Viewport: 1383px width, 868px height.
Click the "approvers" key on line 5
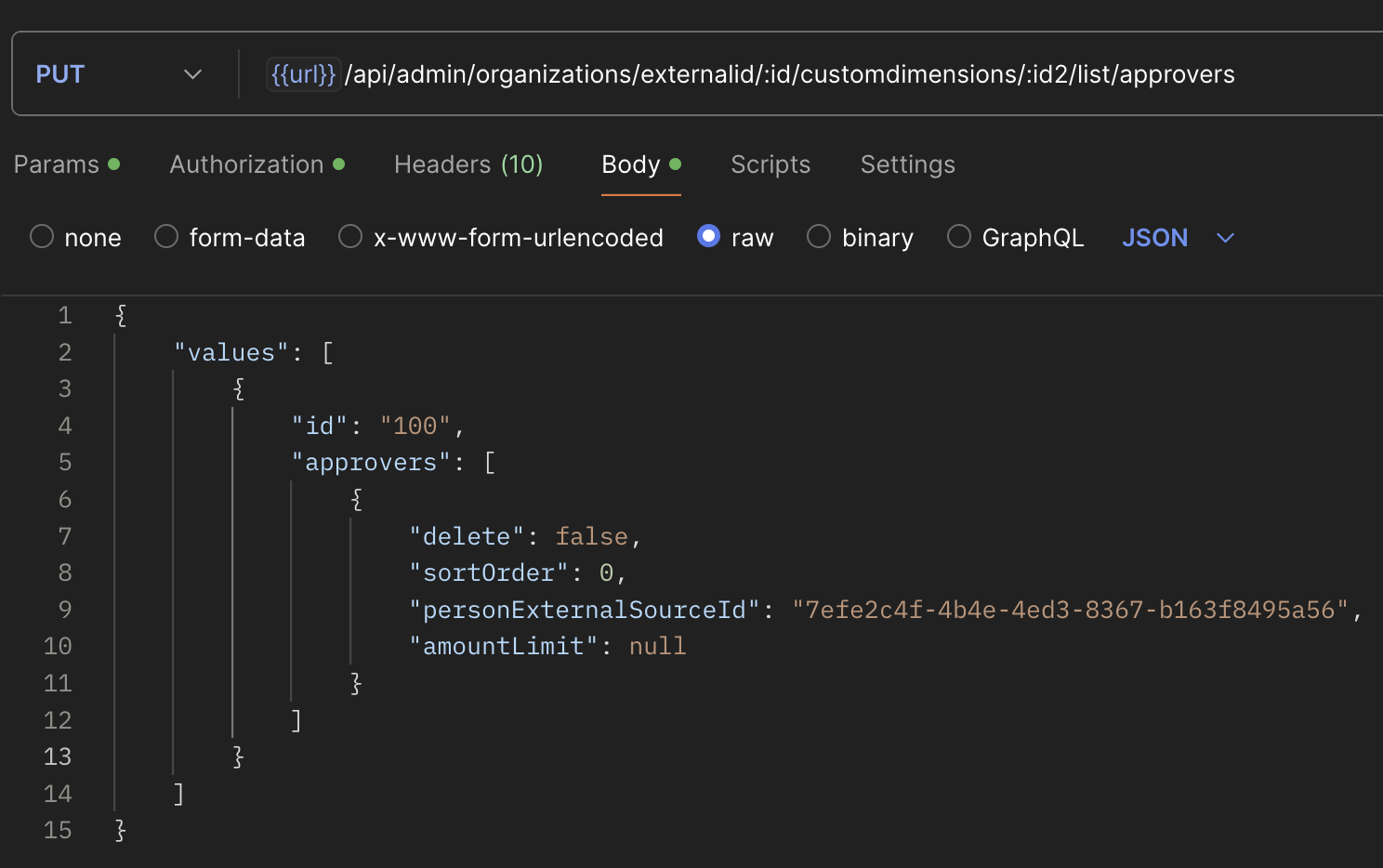point(371,462)
